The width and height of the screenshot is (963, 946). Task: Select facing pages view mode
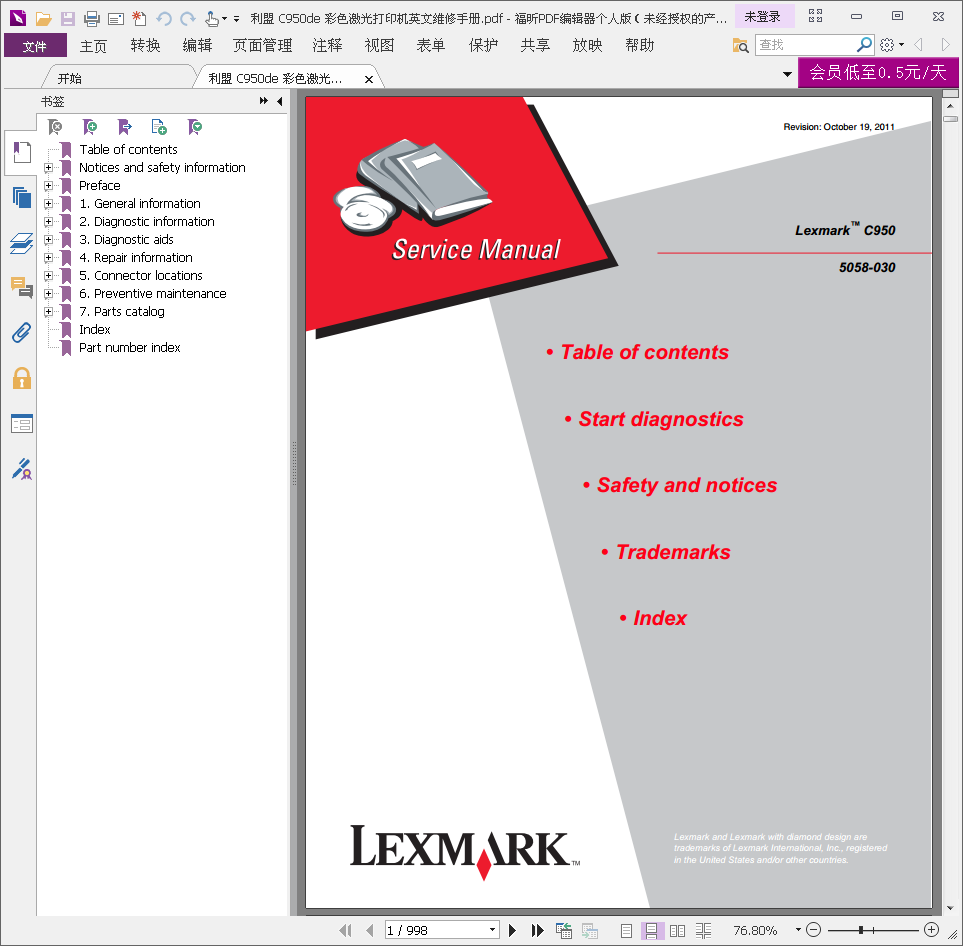(x=677, y=931)
